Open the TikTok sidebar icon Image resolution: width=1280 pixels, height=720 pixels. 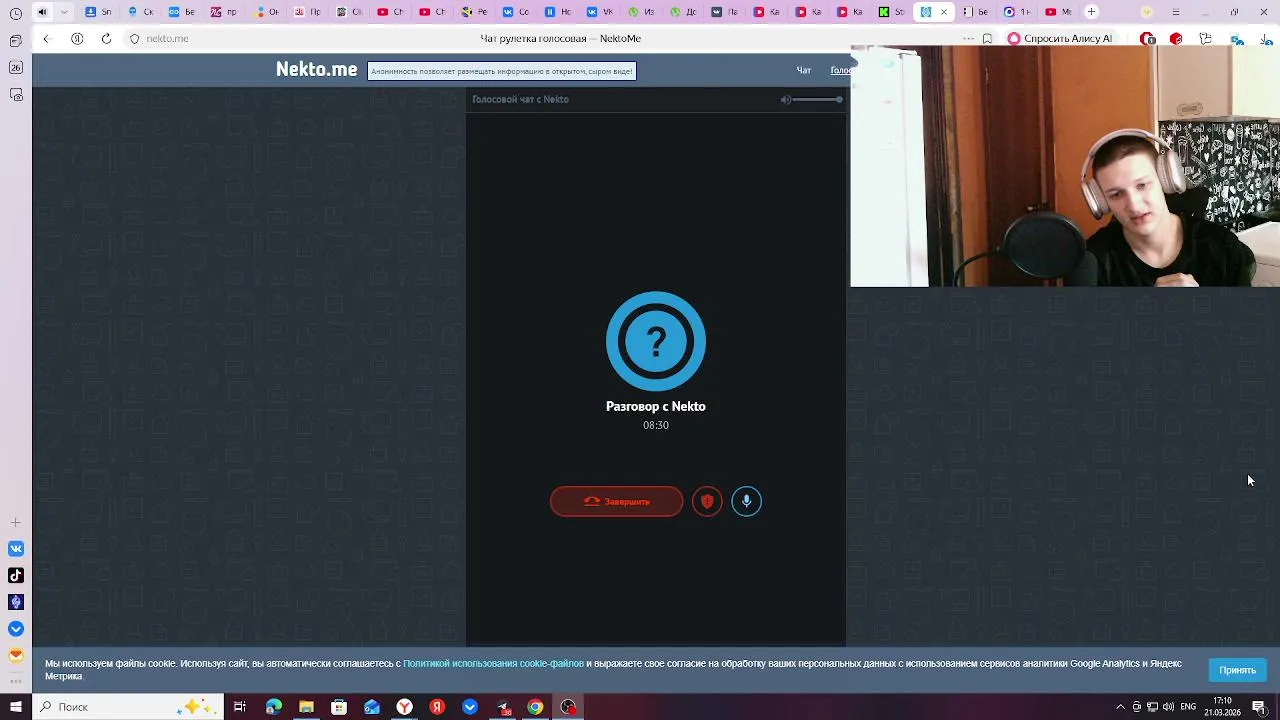click(x=16, y=575)
